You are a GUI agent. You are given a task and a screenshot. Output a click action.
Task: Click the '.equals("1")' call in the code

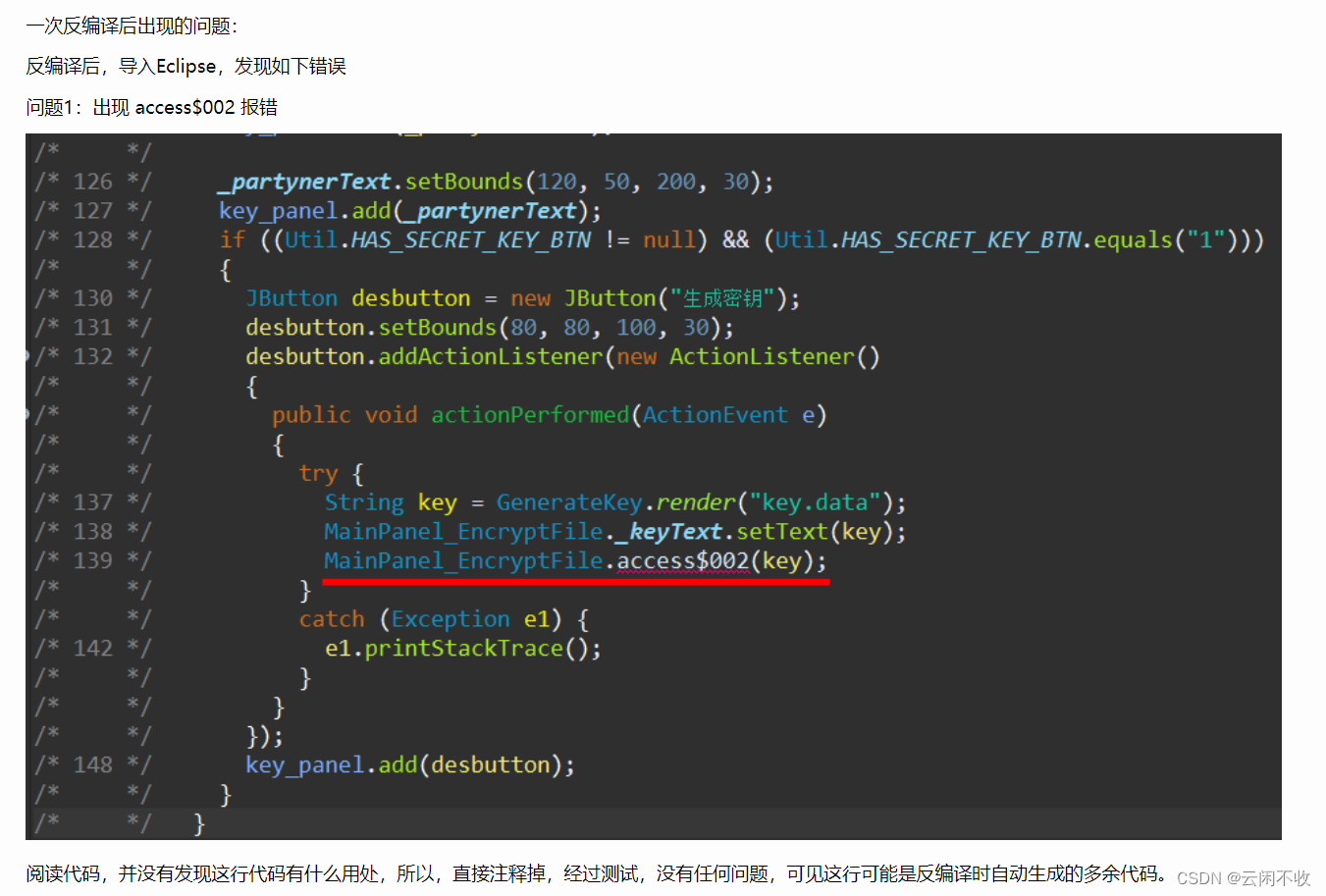pos(1153,239)
